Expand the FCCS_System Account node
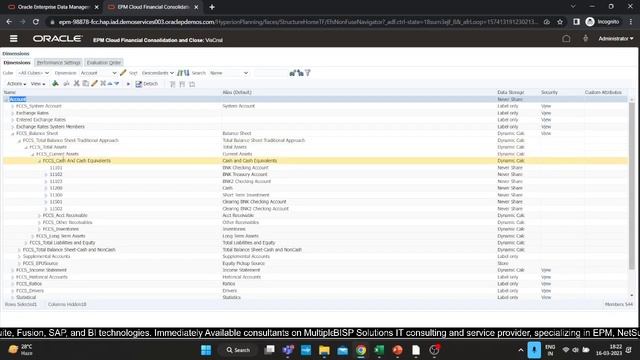This screenshot has width=640, height=360. [x=13, y=106]
